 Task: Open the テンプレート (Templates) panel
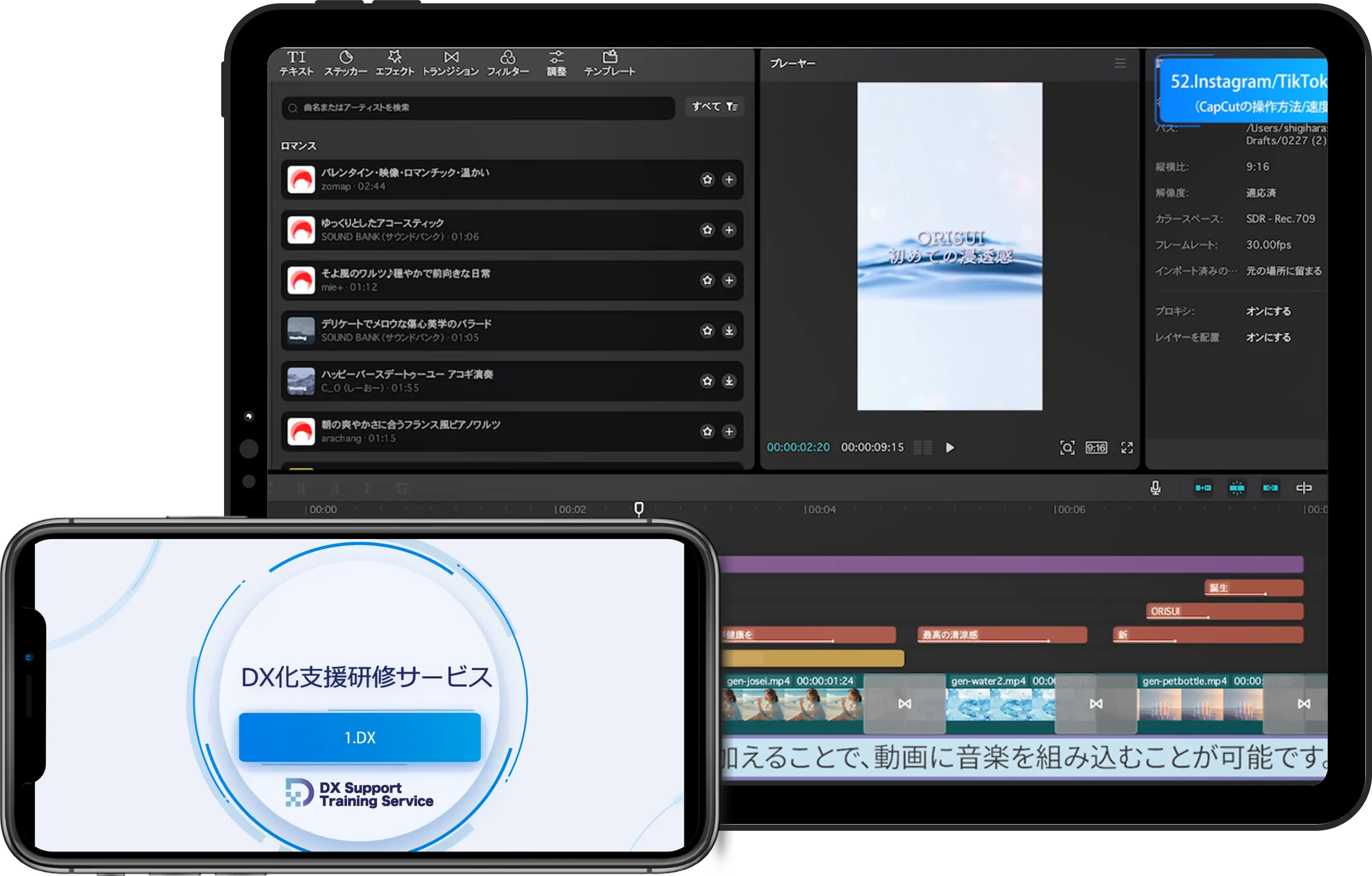[610, 63]
